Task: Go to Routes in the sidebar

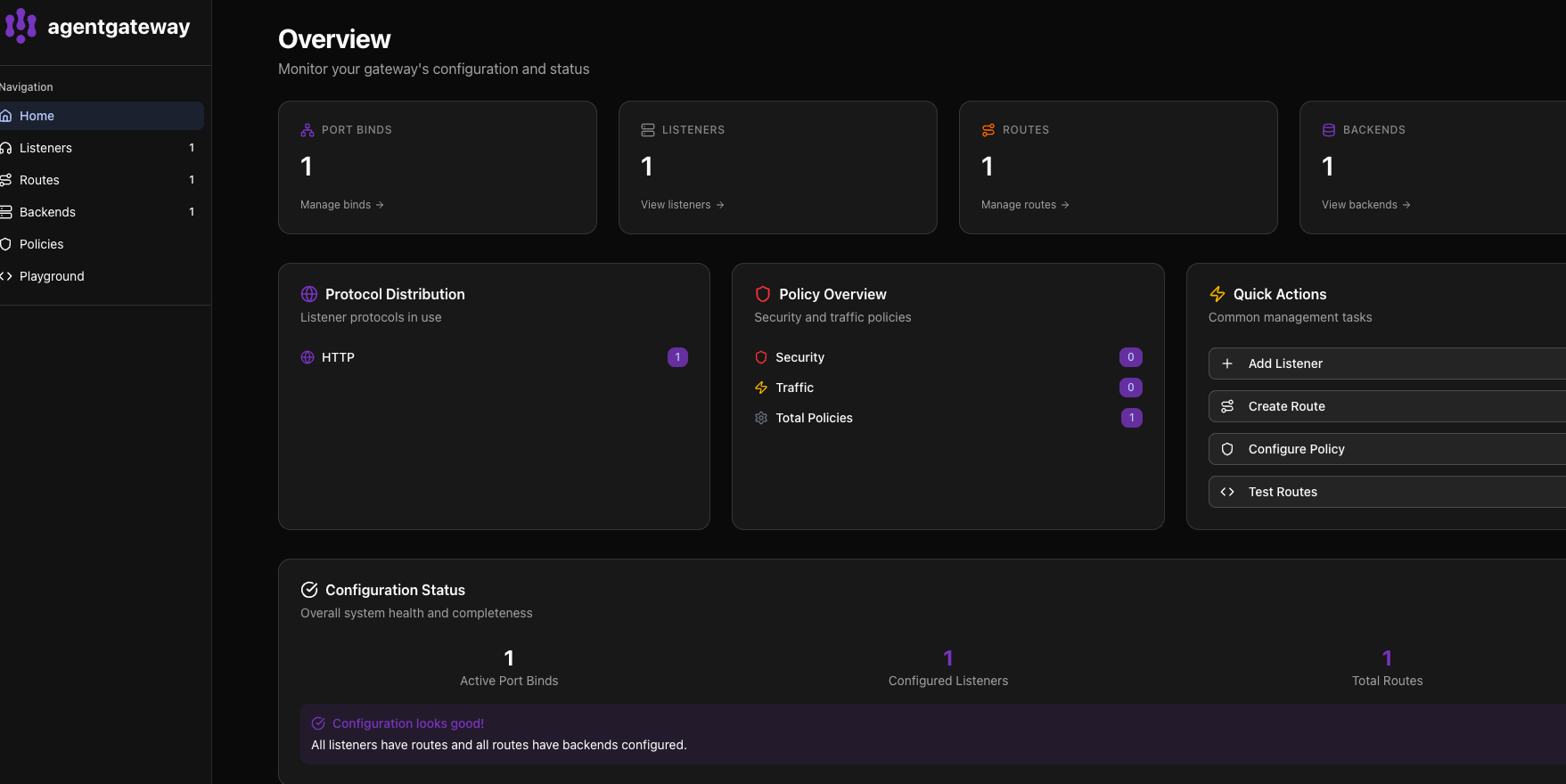Action: point(102,180)
